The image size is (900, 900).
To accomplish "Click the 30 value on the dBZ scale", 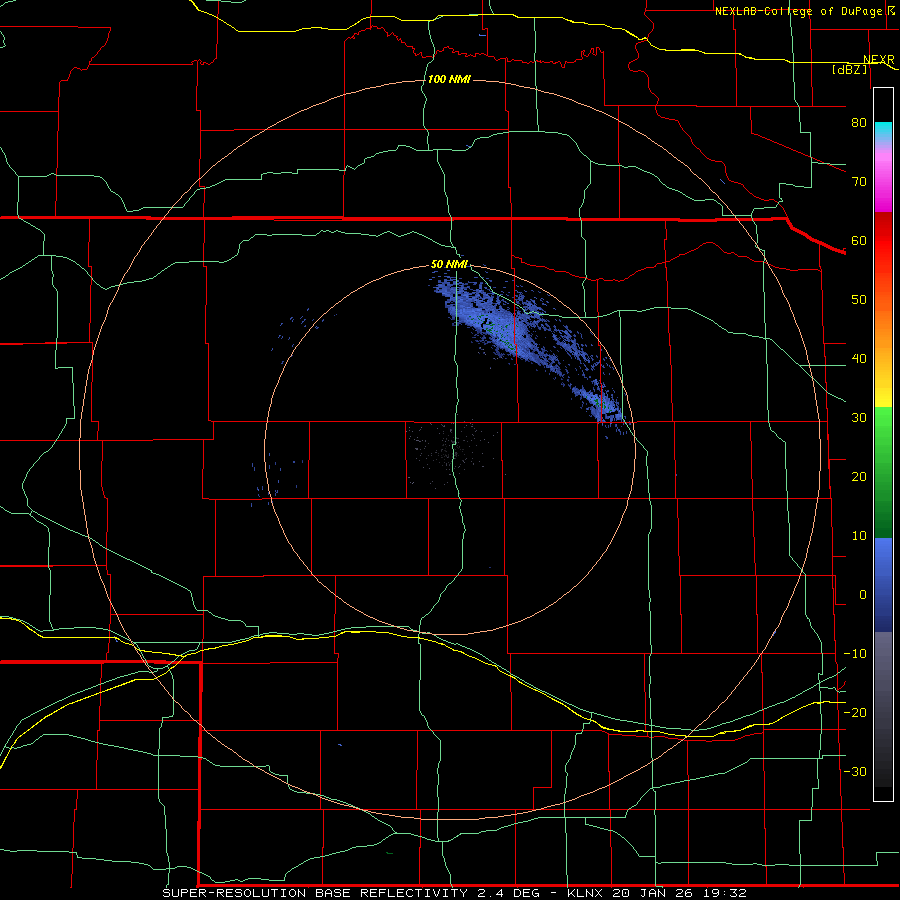I will tap(859, 417).
